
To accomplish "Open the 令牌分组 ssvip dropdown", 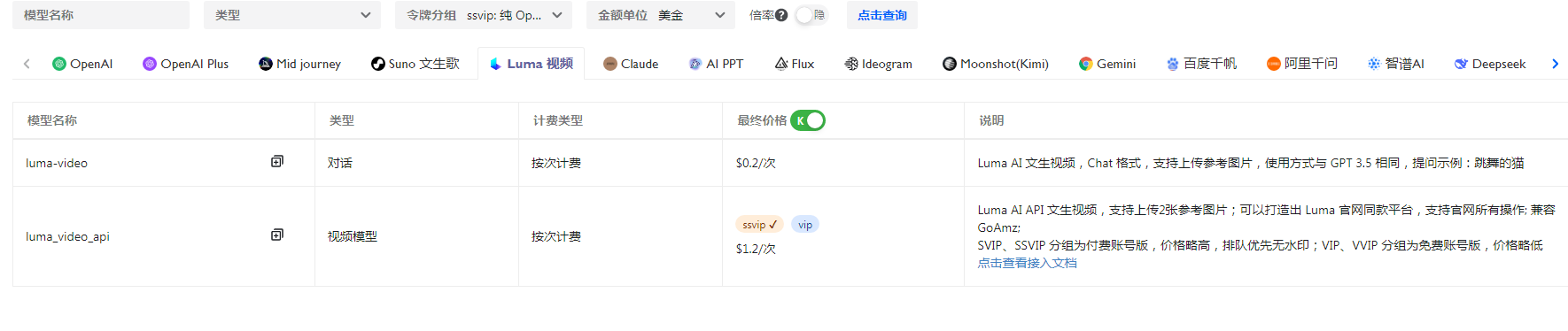I will point(484,15).
